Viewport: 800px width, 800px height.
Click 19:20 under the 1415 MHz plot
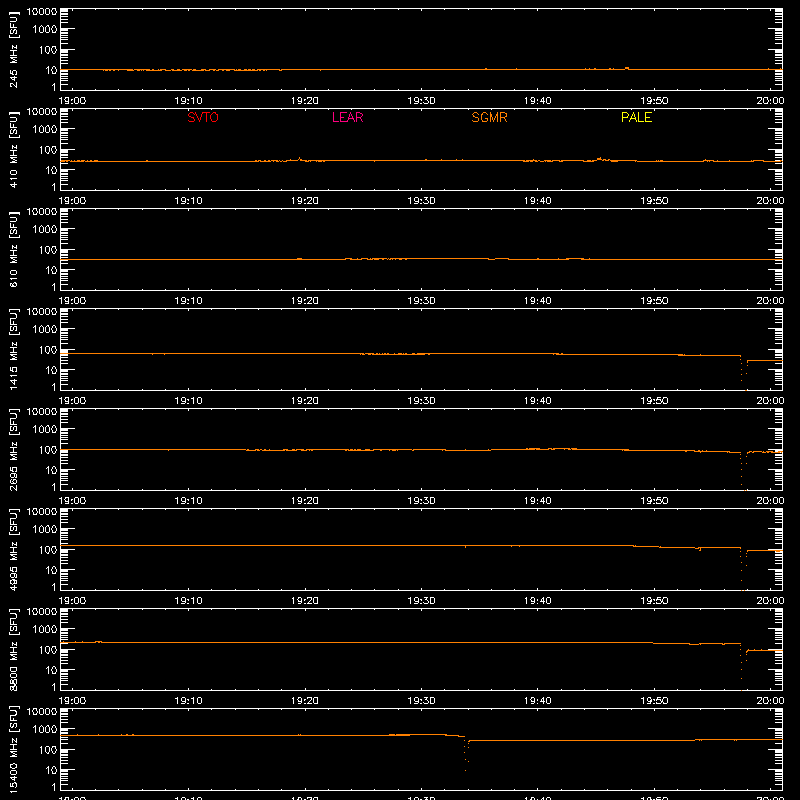coord(305,401)
